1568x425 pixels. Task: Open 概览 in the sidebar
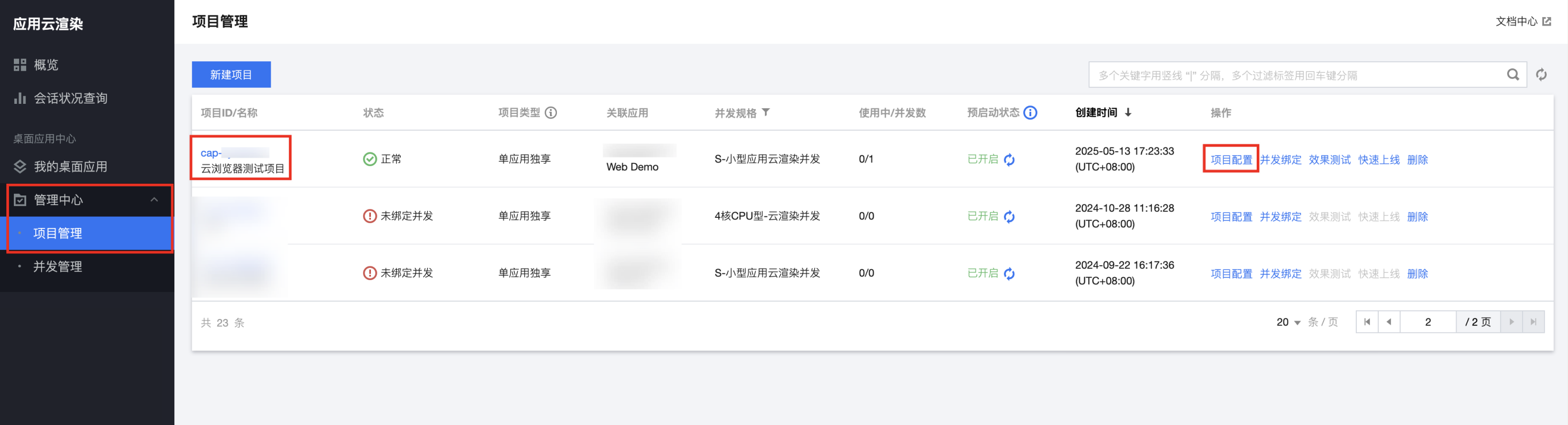click(x=46, y=64)
